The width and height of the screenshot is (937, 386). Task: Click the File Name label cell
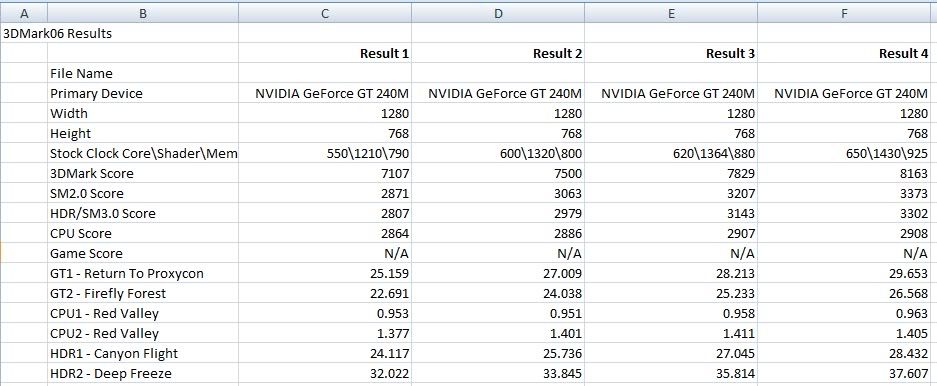pos(143,73)
